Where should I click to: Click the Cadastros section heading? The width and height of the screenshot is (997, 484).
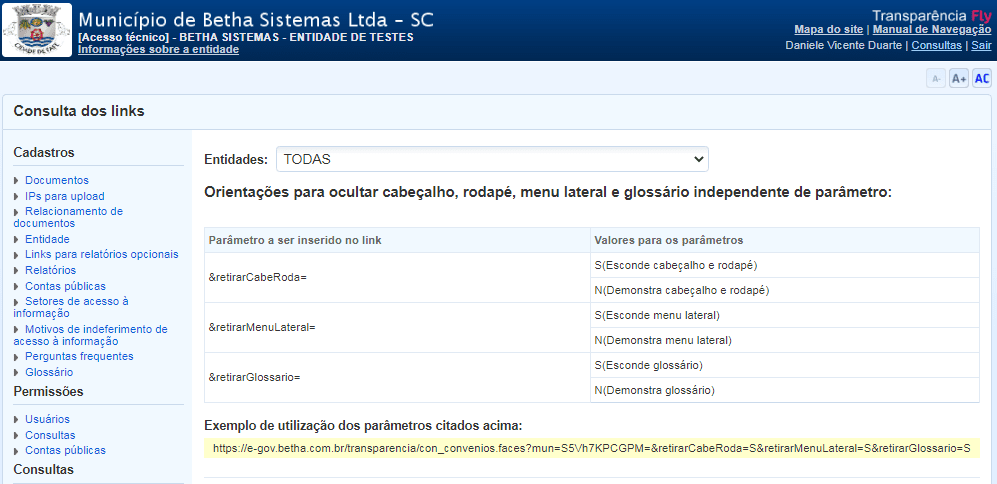pyautogui.click(x=44, y=153)
